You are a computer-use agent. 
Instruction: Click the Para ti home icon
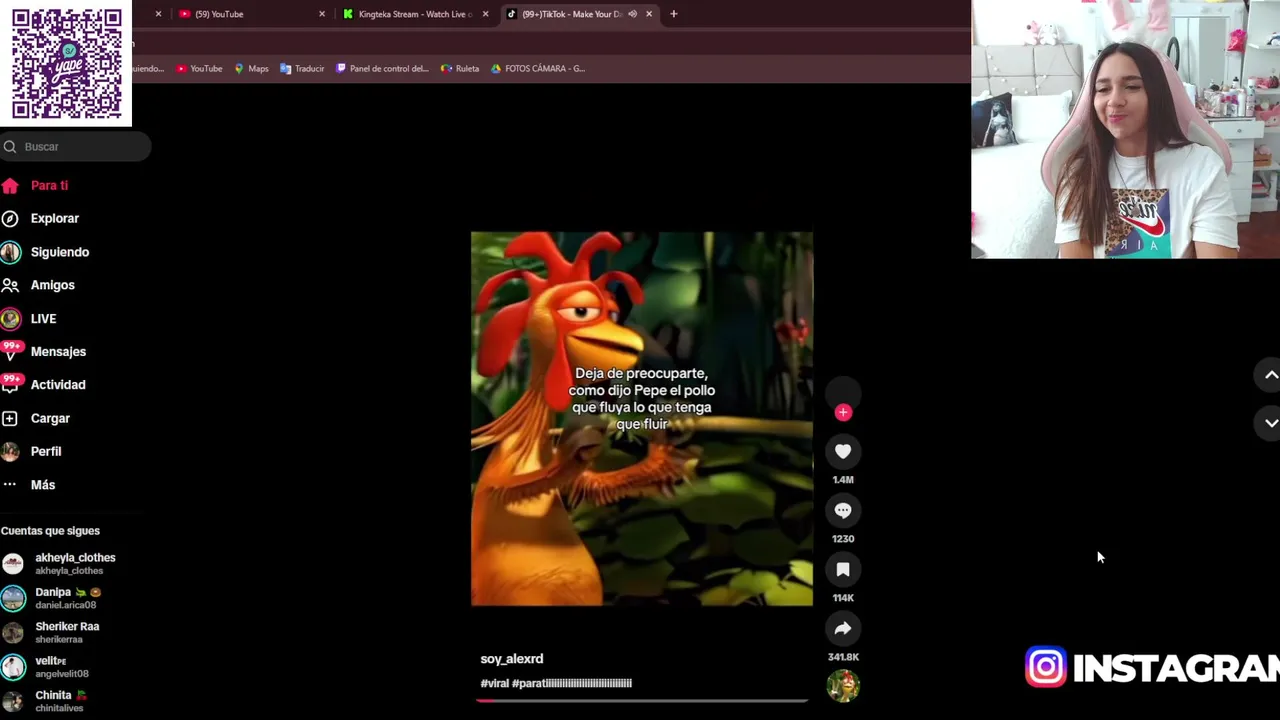tap(10, 185)
